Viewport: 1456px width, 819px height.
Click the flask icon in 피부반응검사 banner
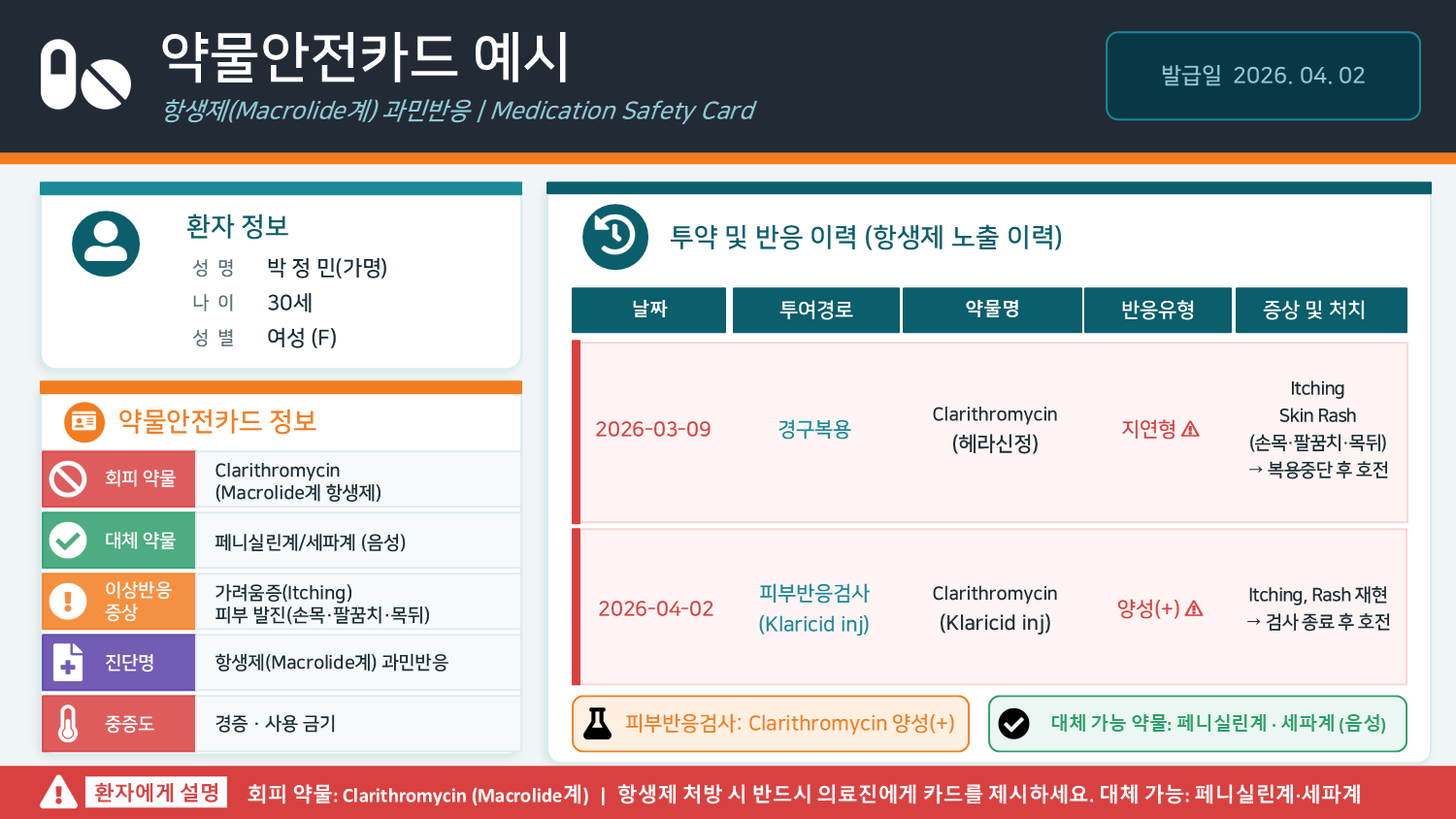coord(598,723)
